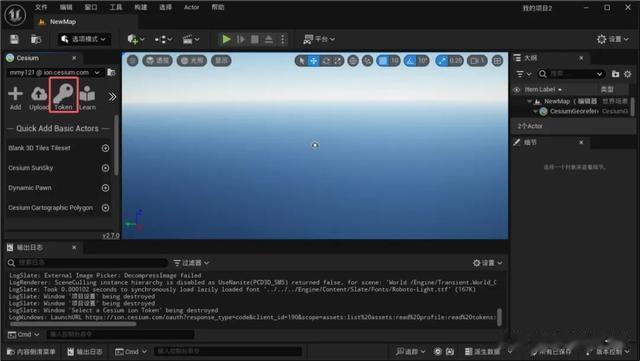Close the Cesium panel tab
The width and height of the screenshot is (640, 361).
pos(74,58)
